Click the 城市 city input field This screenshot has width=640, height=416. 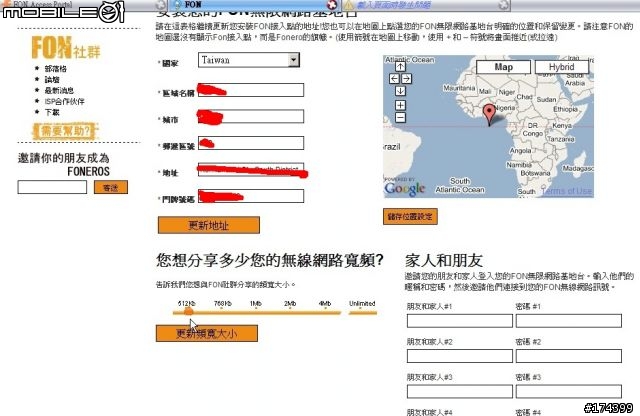pyautogui.click(x=251, y=116)
